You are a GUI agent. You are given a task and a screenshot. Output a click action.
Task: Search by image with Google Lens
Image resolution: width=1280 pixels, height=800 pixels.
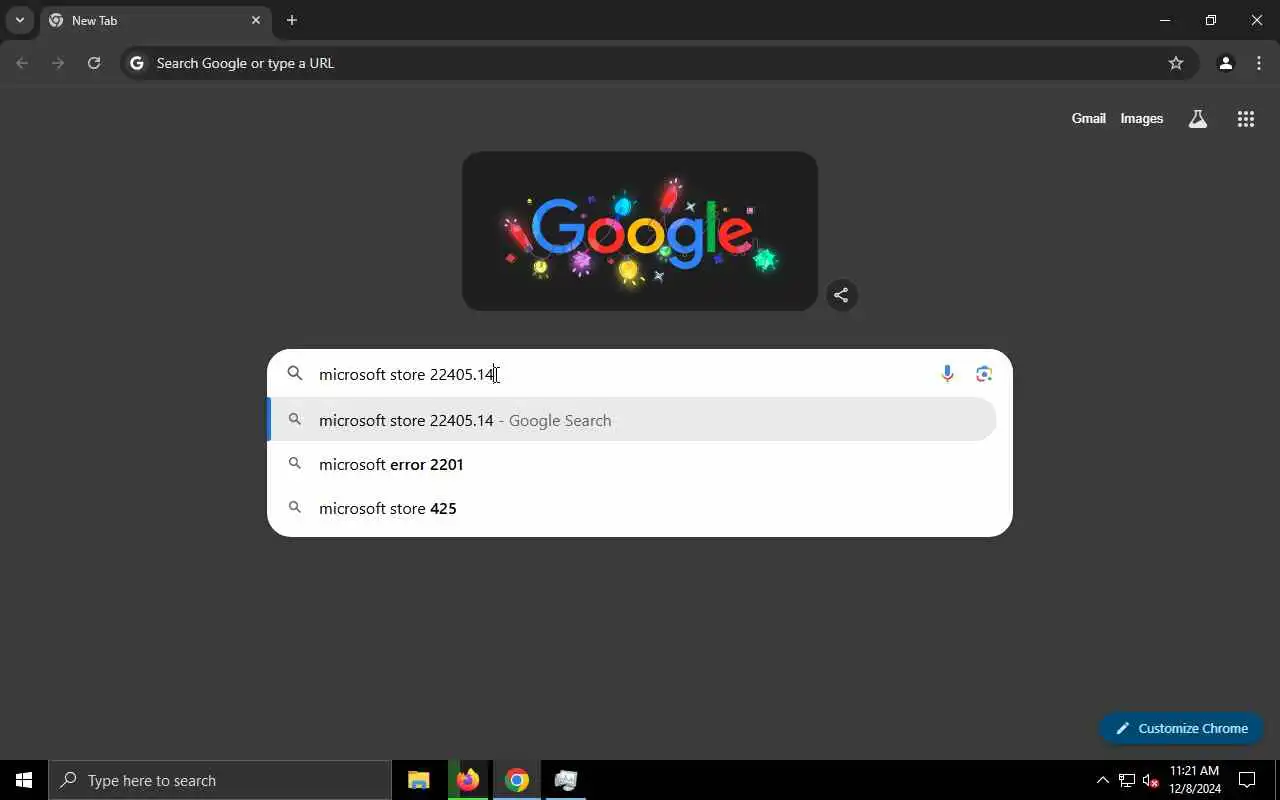tap(984, 374)
